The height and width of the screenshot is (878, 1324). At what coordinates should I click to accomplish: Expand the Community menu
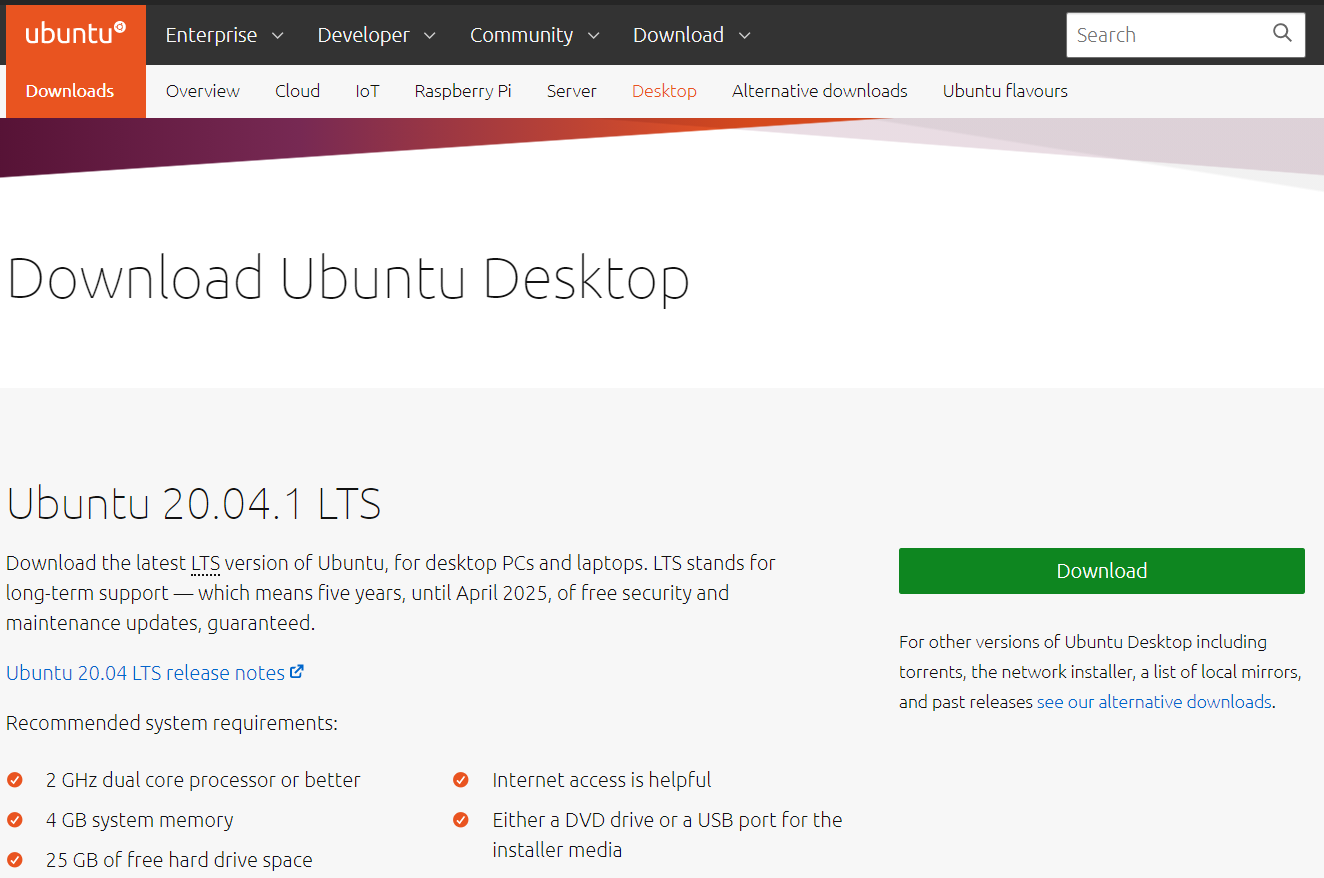click(535, 35)
